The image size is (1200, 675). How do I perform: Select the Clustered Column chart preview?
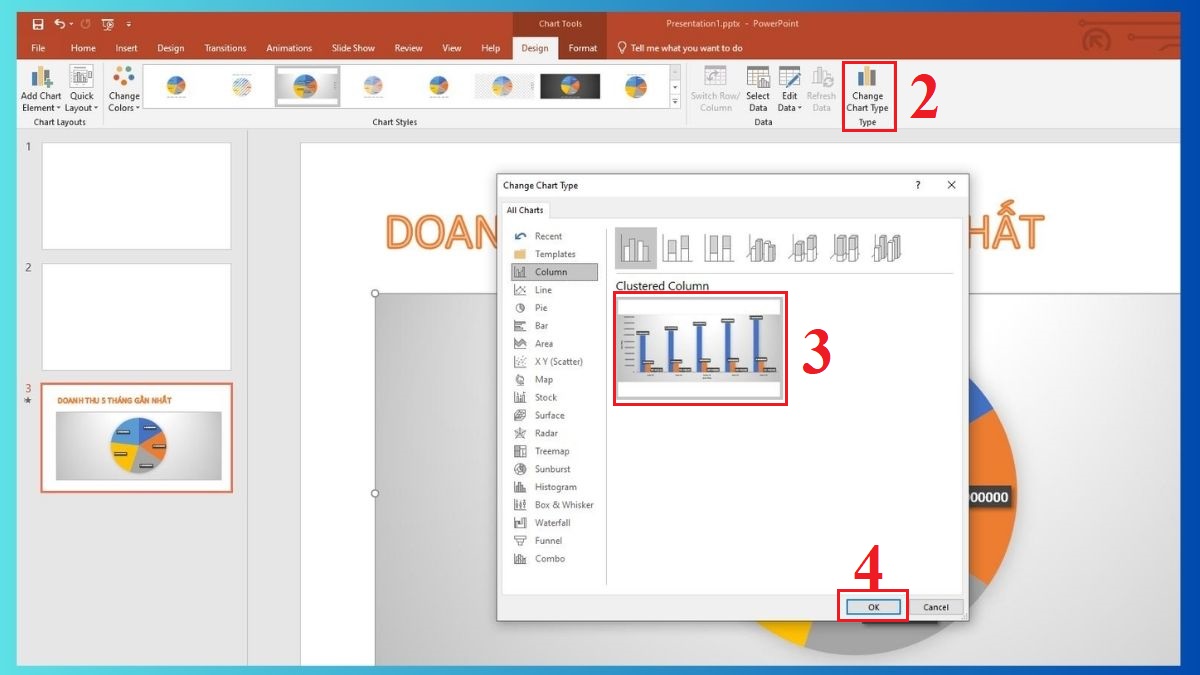(x=698, y=348)
